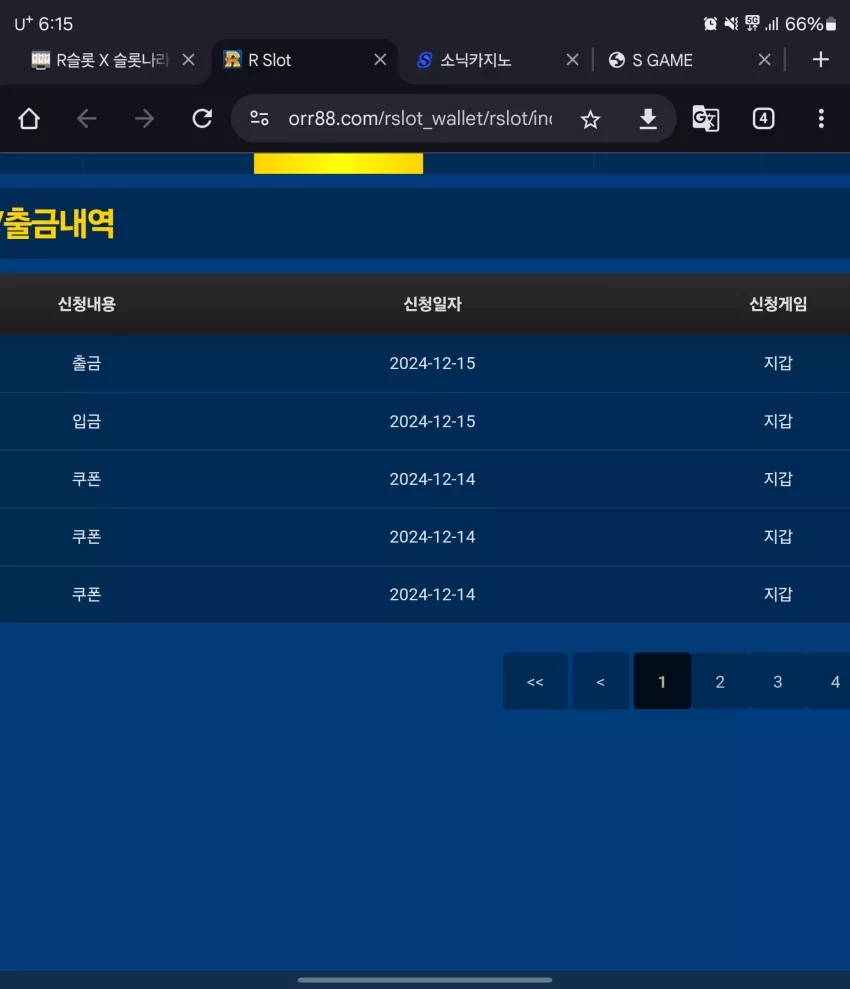Click the 신청내용 column header
The height and width of the screenshot is (989, 850).
tap(87, 304)
